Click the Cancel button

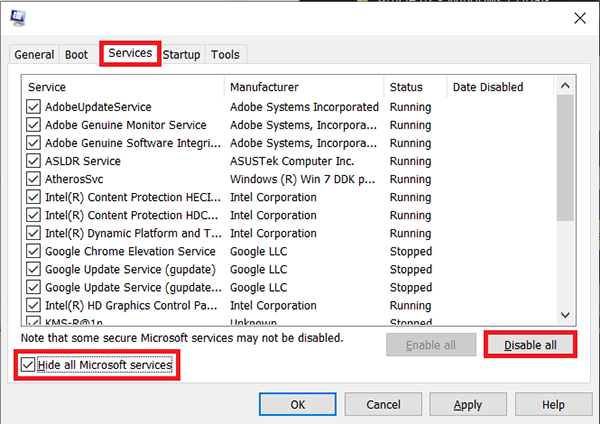tap(383, 404)
